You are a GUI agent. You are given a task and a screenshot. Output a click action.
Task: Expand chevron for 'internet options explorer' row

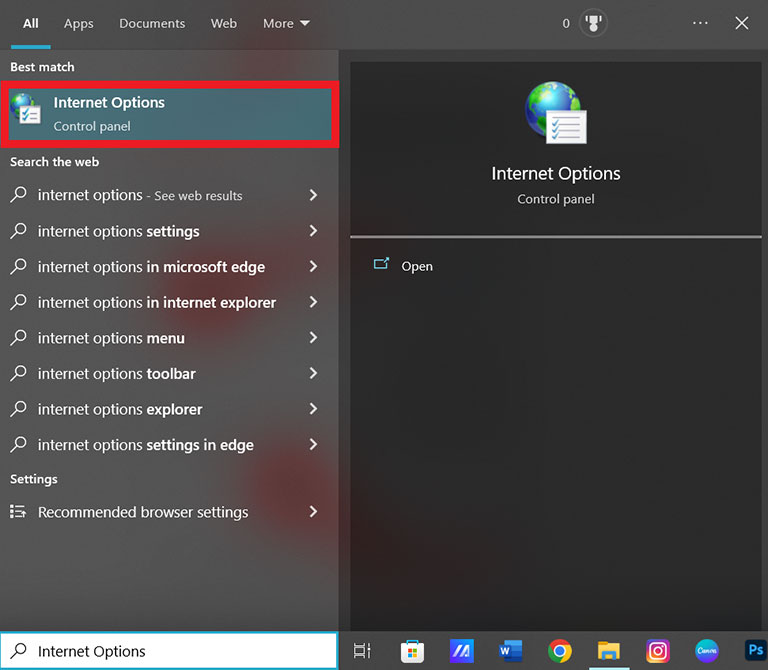click(313, 409)
